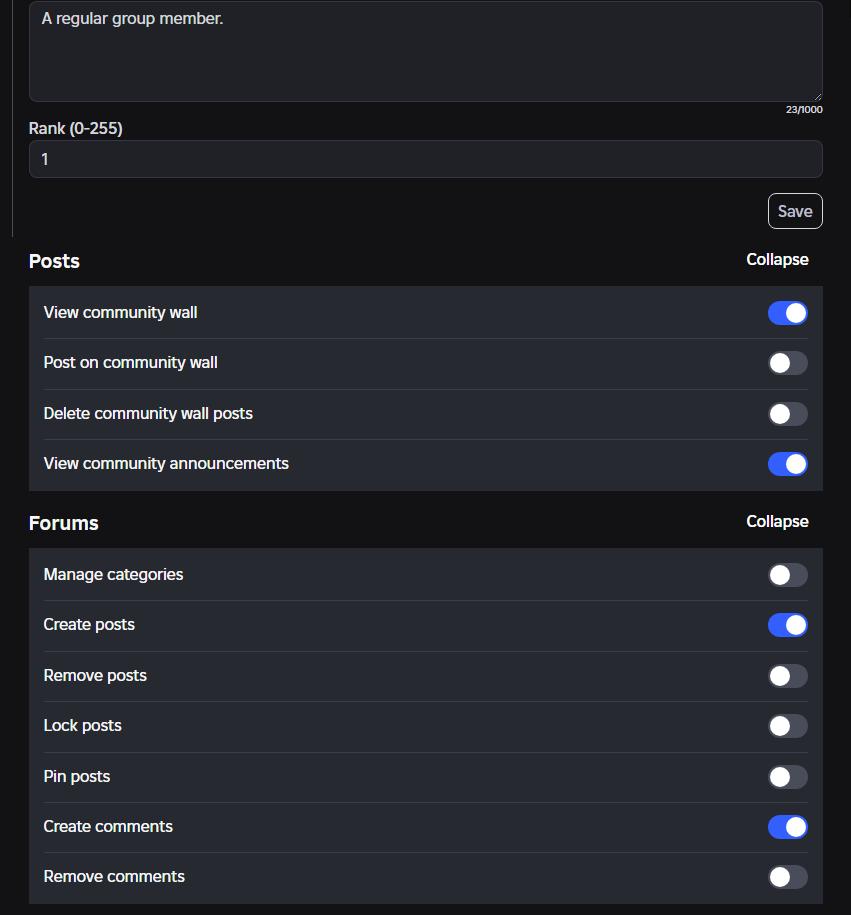
Task: Disable the View community wall toggle
Action: click(x=787, y=313)
